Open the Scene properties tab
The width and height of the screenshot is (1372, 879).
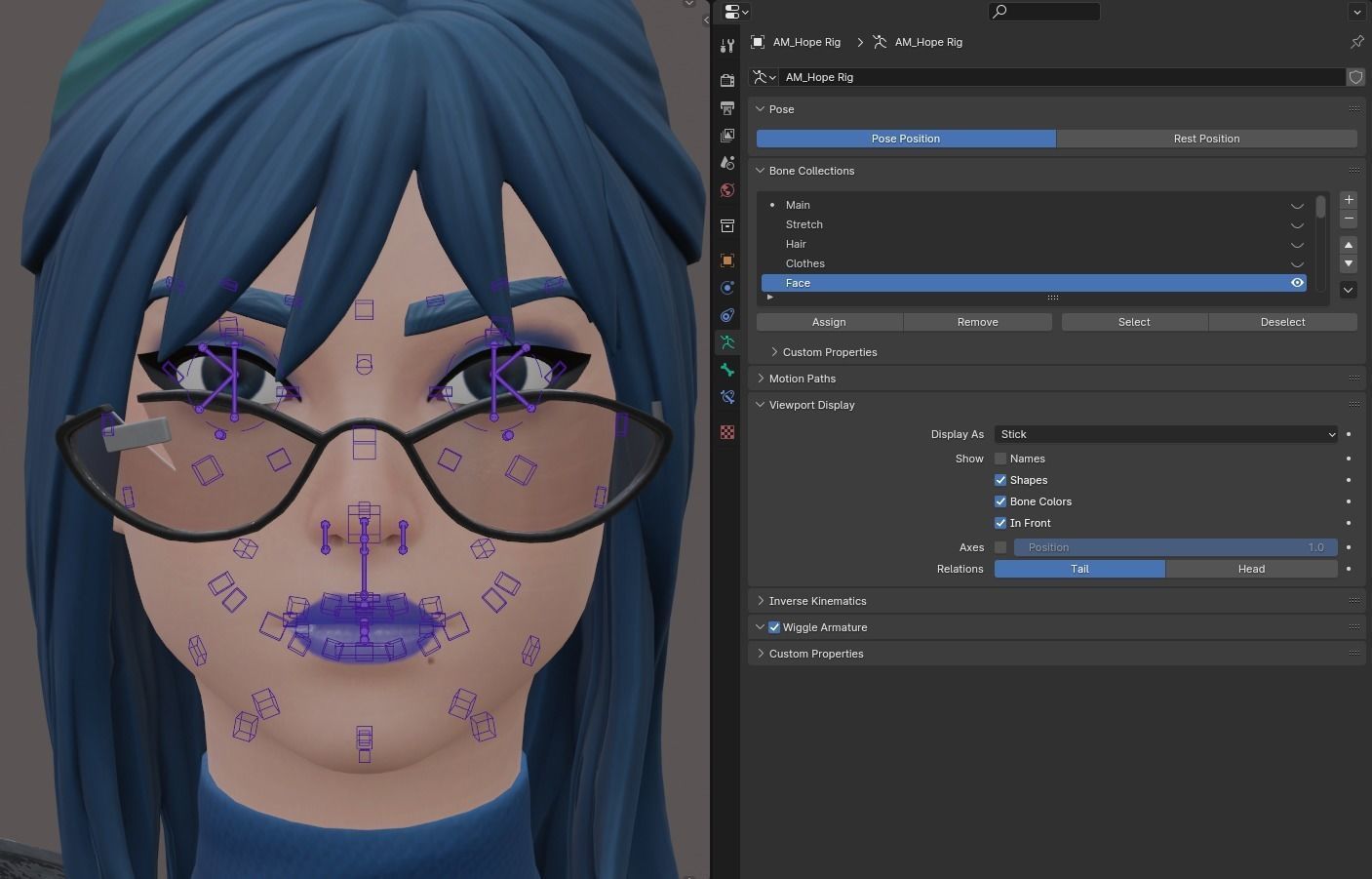point(727,163)
